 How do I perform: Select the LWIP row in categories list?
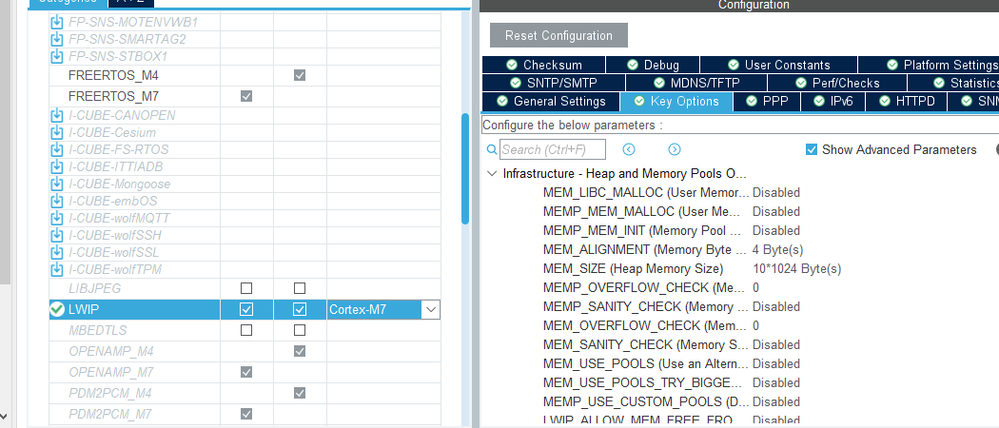point(245,310)
